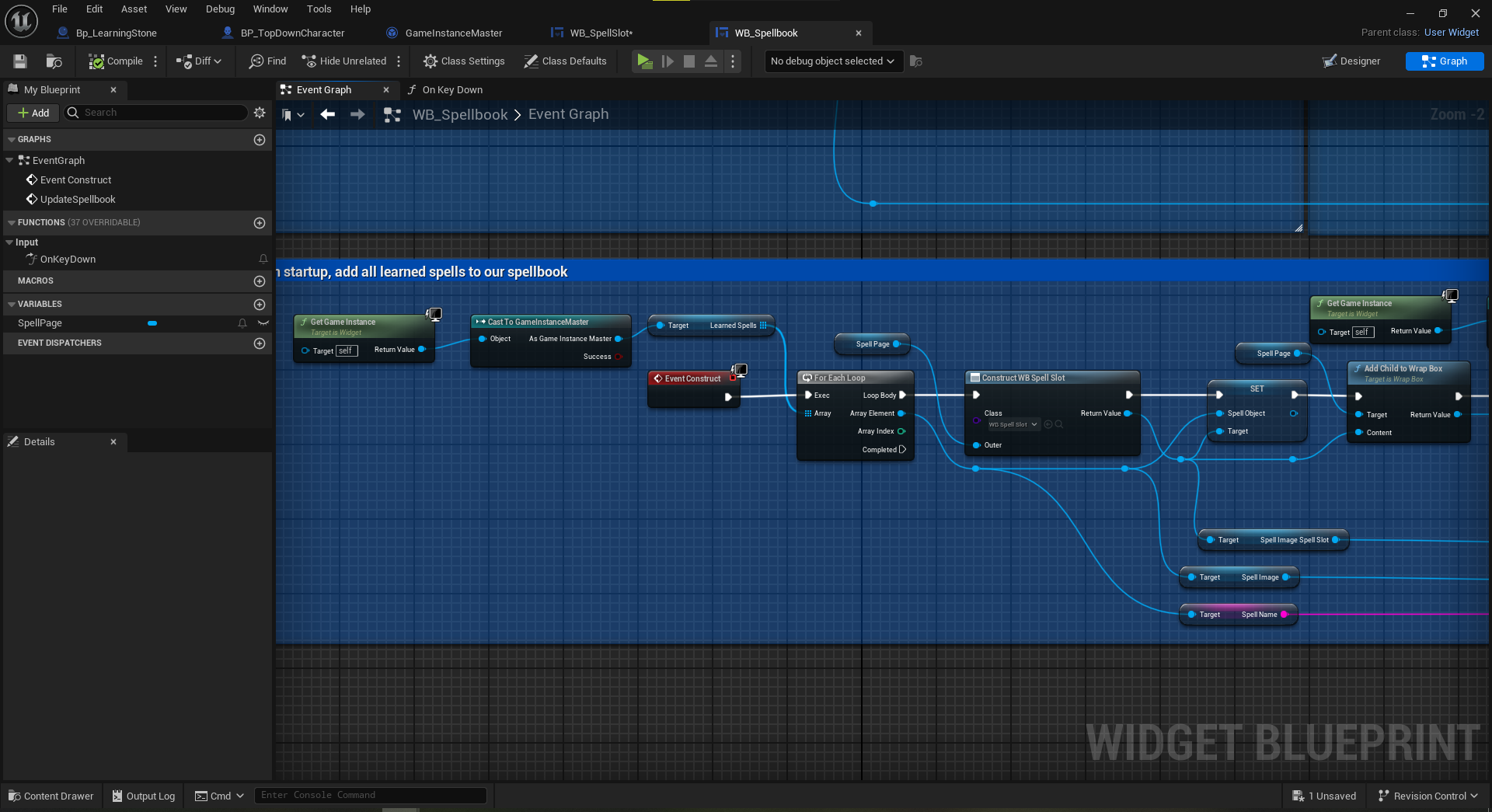Focus the My Blueprint search field
Screen dimensions: 1492x812
point(155,113)
